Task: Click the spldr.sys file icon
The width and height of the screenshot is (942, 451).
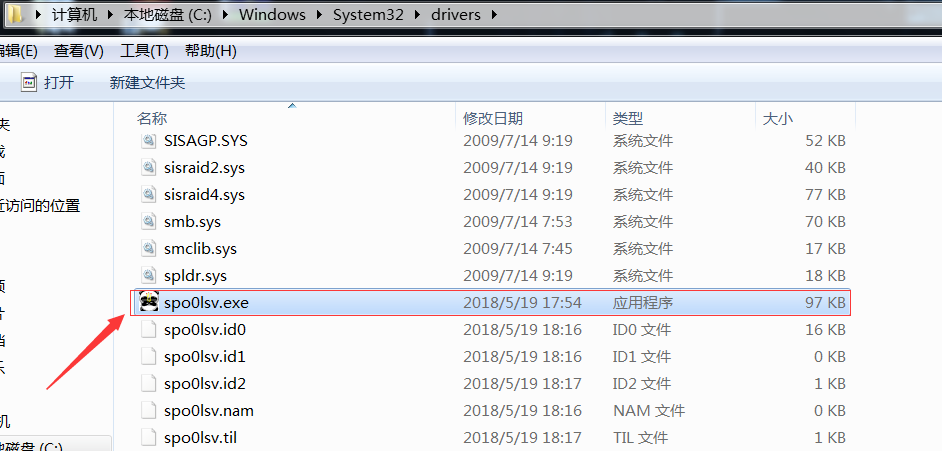Action: click(148, 275)
